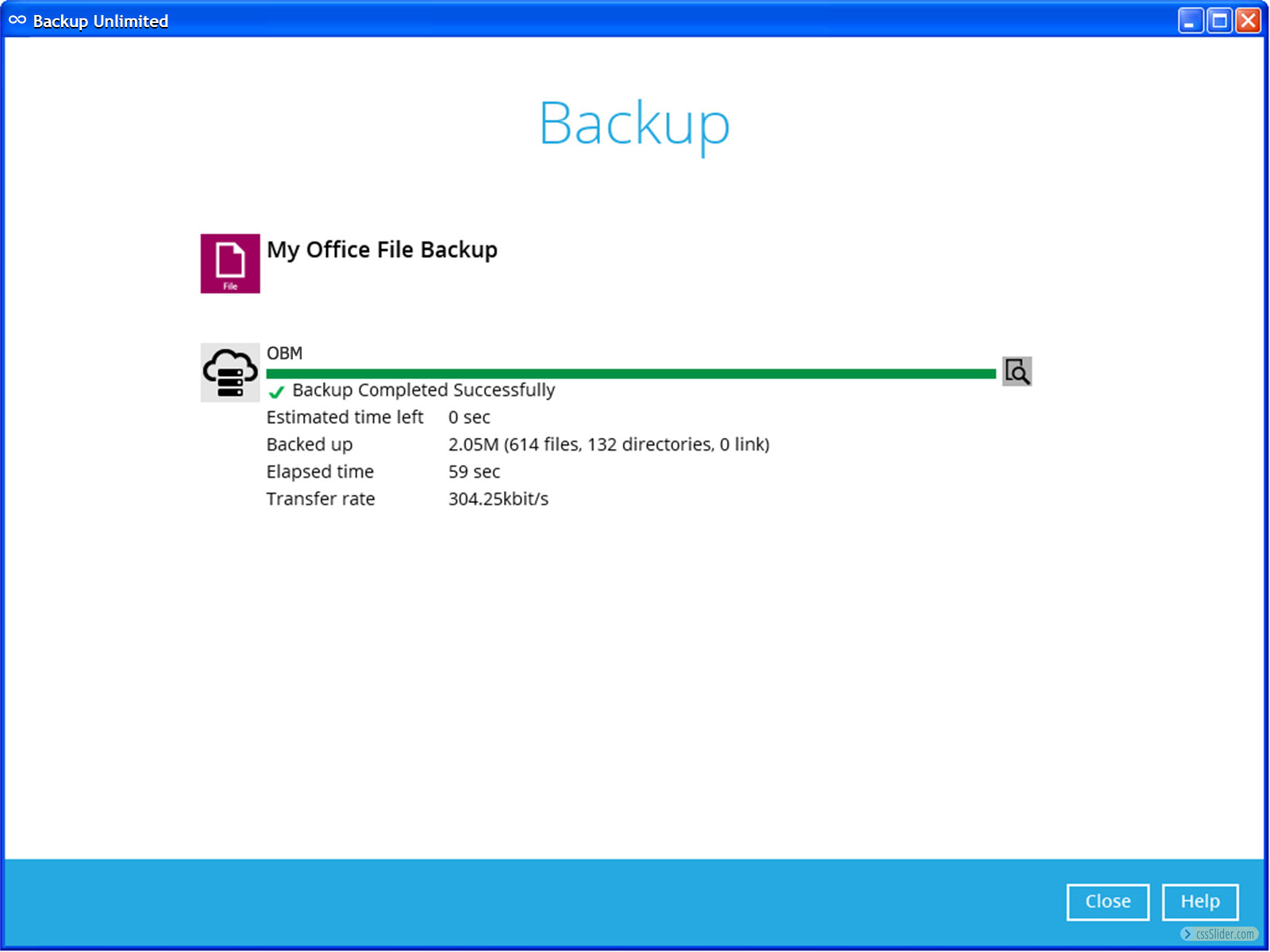The width and height of the screenshot is (1270, 952).
Task: Click the OBM destination name label
Action: point(284,353)
